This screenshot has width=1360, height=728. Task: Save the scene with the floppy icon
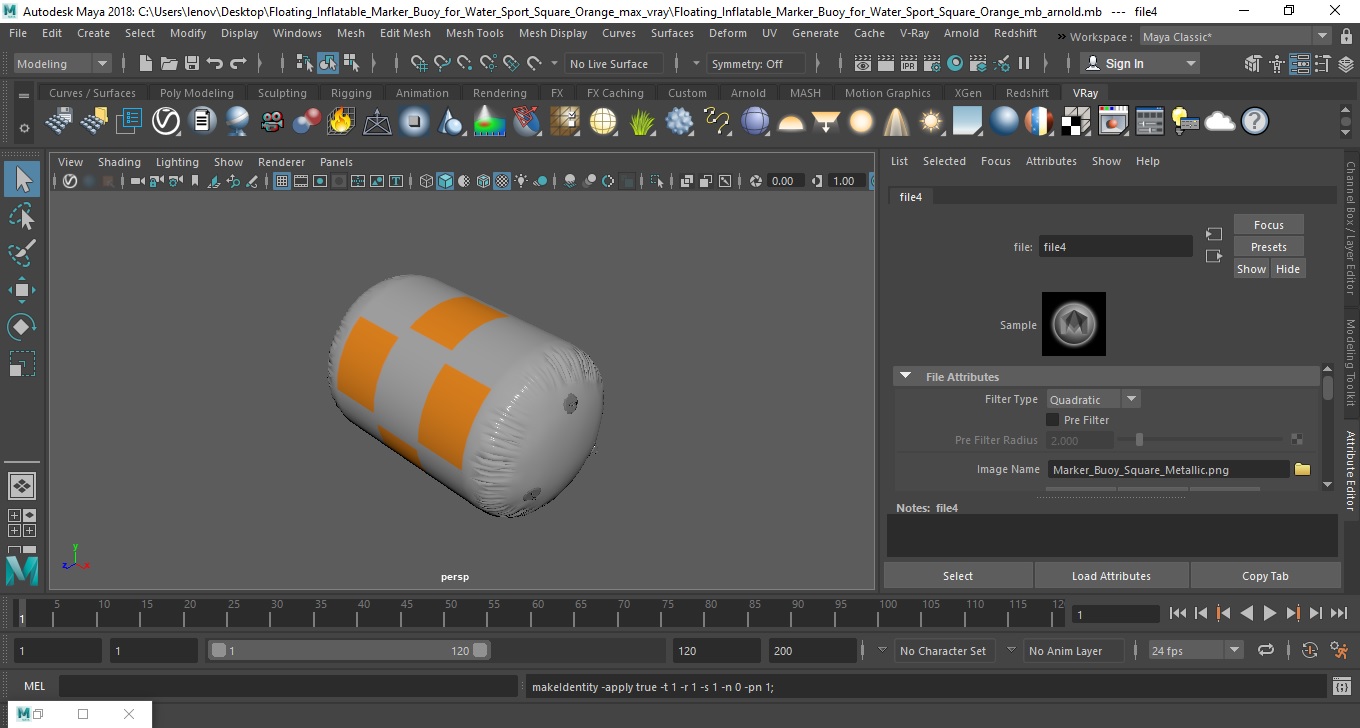point(191,63)
